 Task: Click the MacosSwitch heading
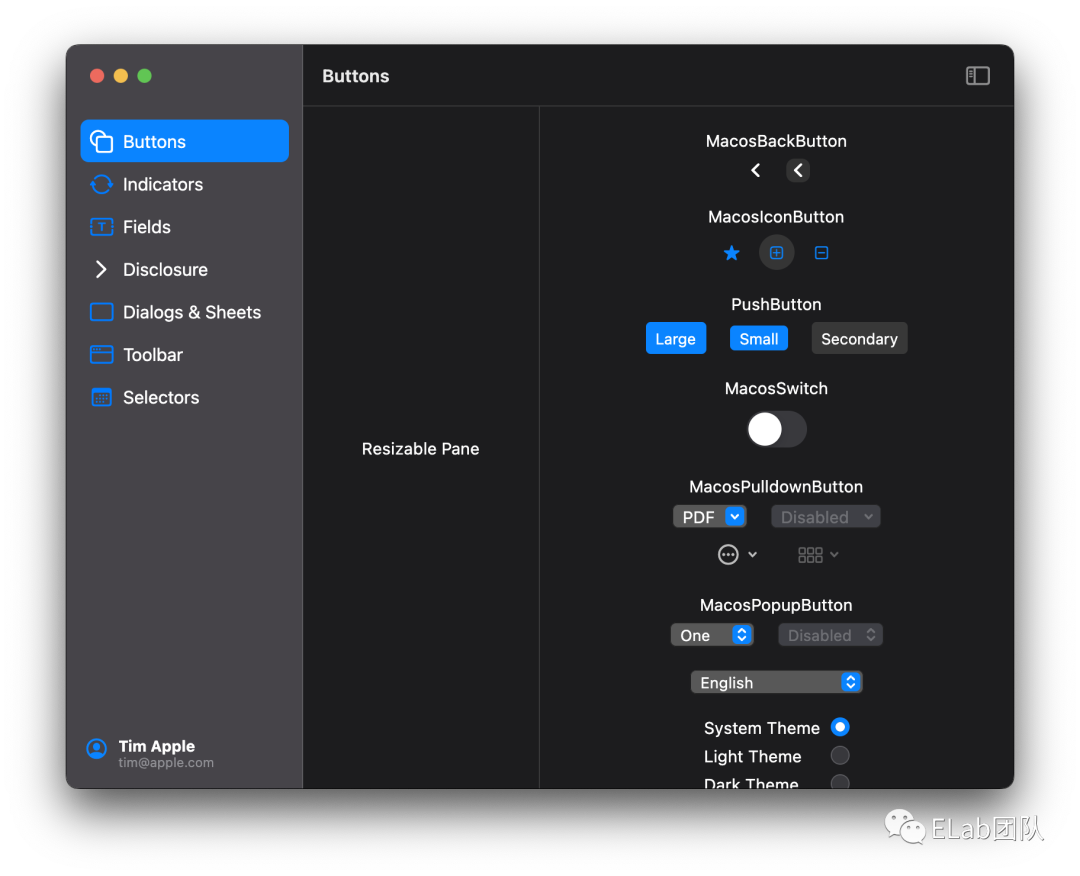point(776,388)
